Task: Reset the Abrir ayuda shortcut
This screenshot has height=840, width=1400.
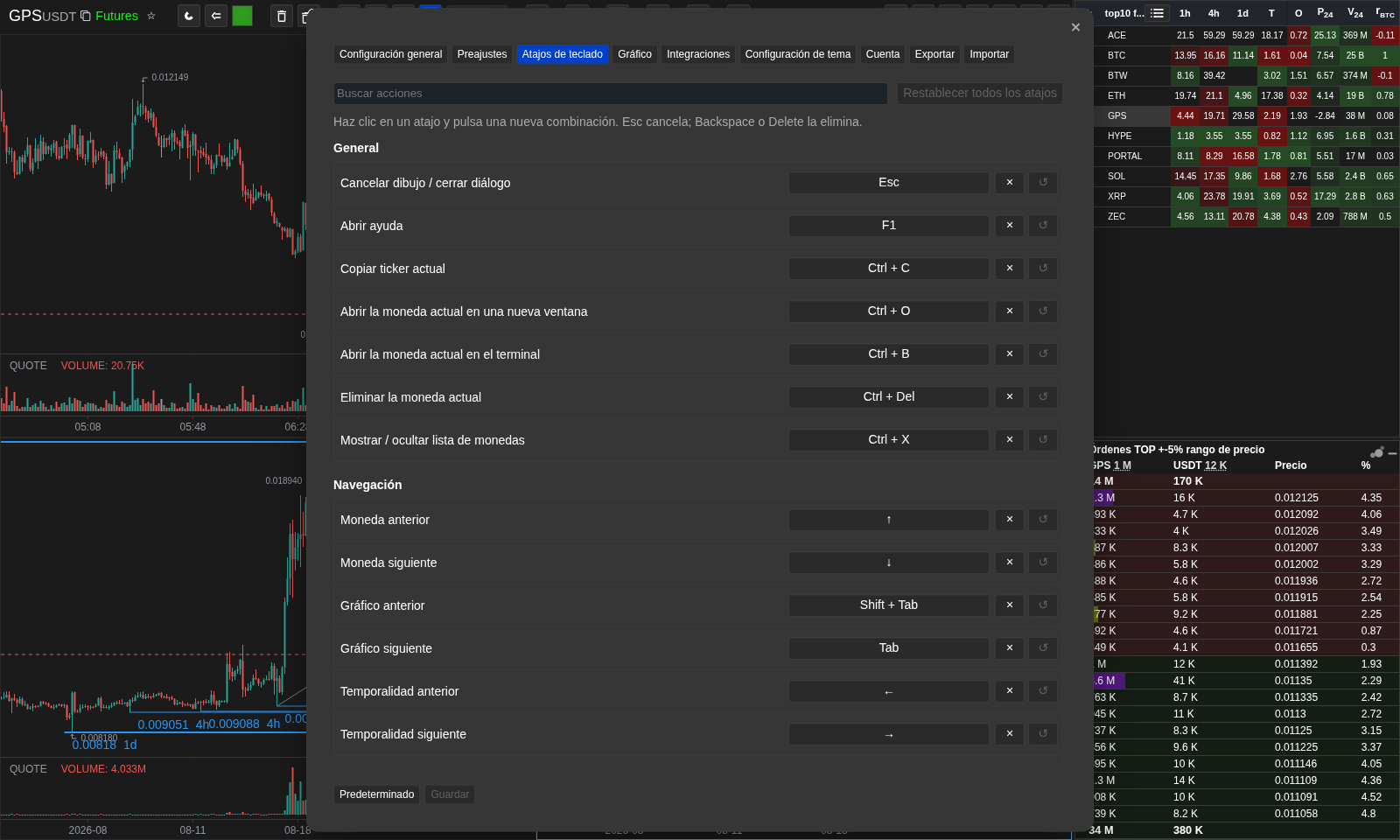Action: click(x=1043, y=226)
